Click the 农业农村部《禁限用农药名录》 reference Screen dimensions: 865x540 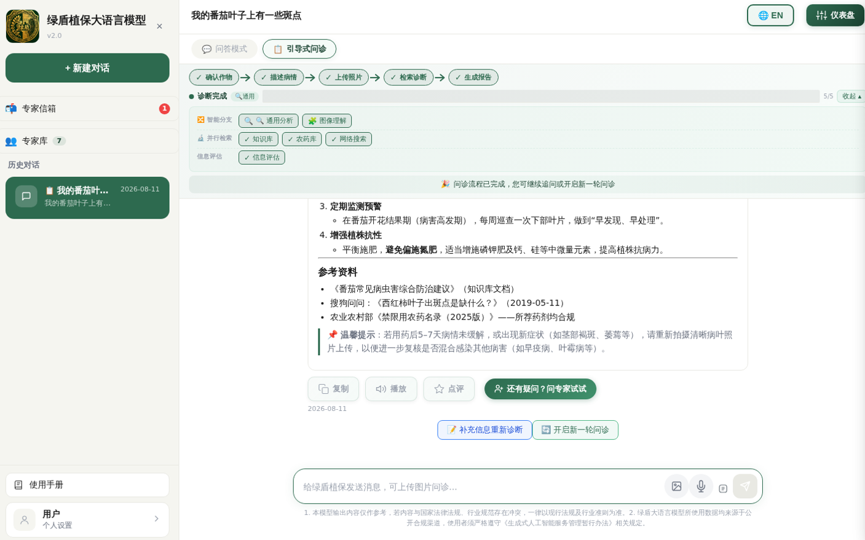[452, 317]
